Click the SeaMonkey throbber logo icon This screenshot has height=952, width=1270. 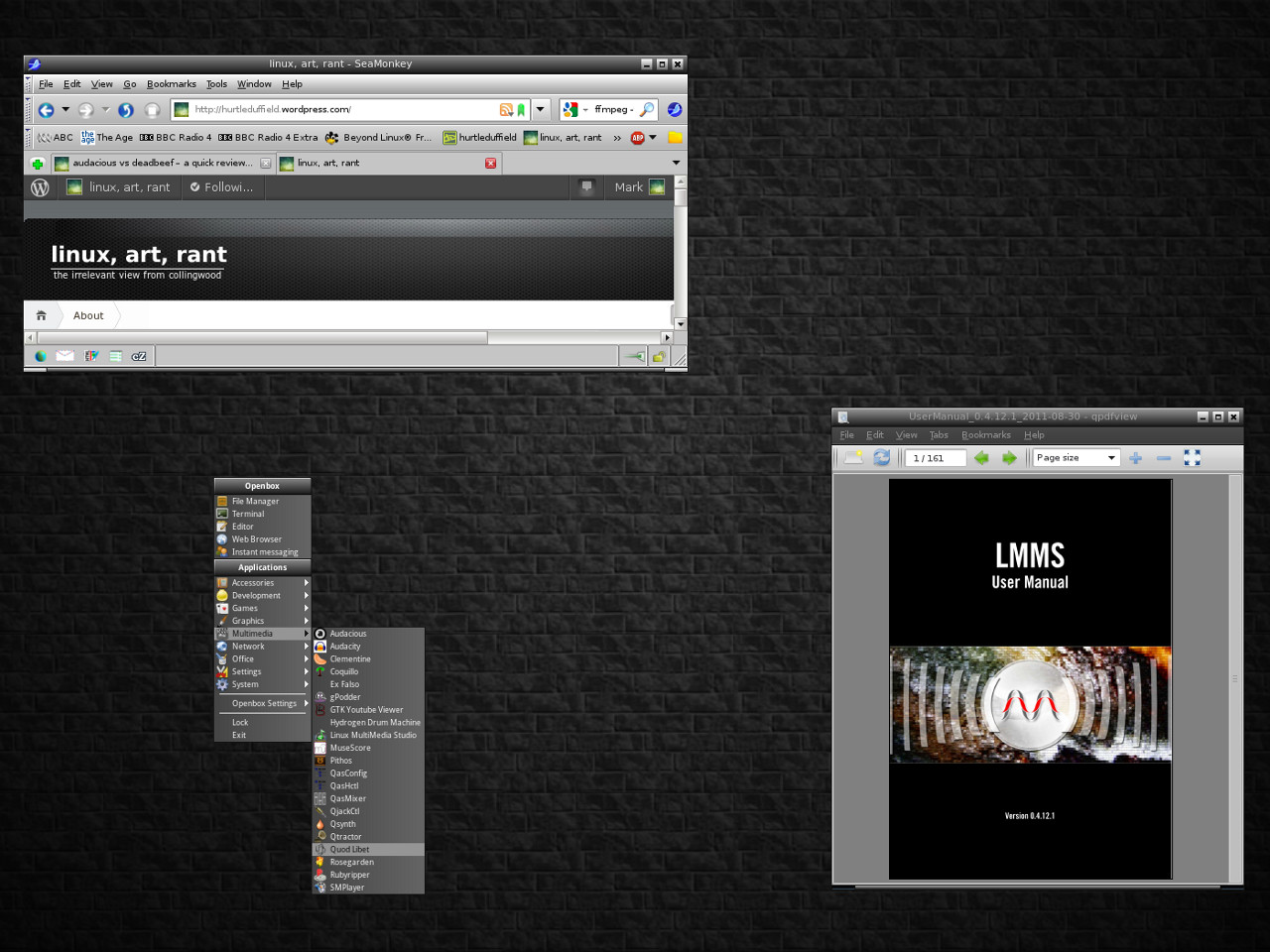pos(675,109)
